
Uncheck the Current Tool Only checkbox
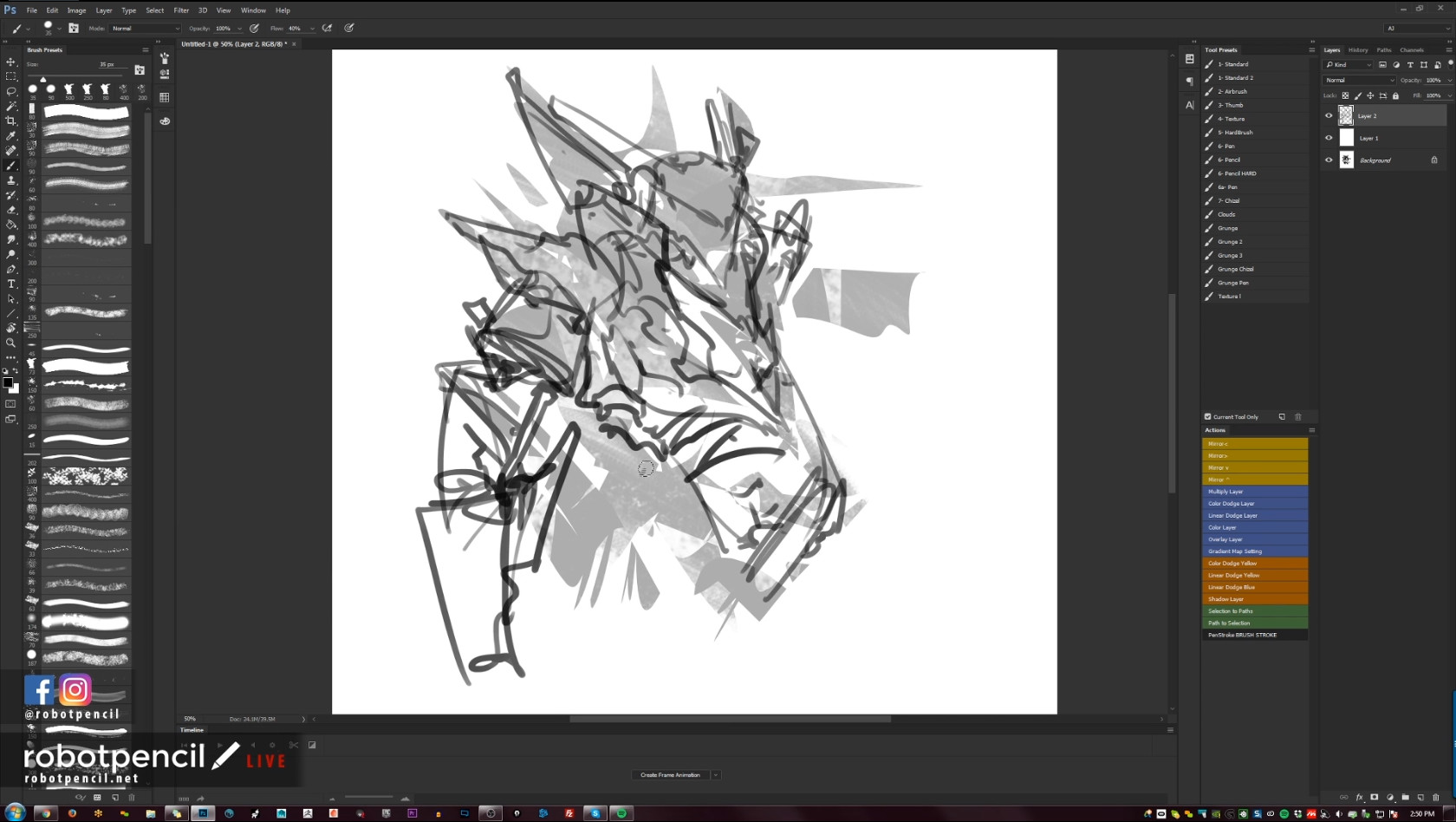(x=1208, y=417)
